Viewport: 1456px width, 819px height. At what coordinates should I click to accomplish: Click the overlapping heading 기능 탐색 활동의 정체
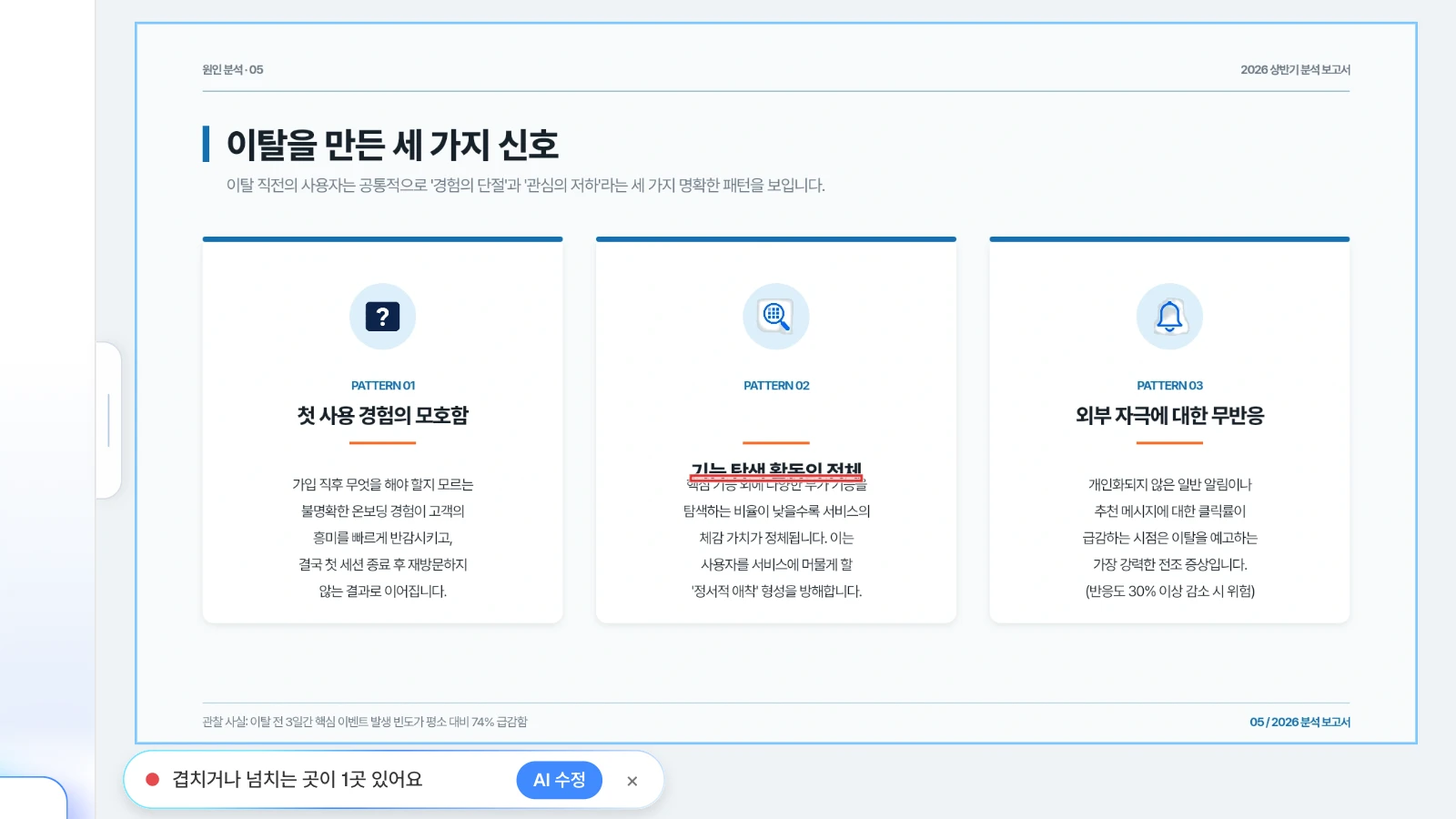776,470
